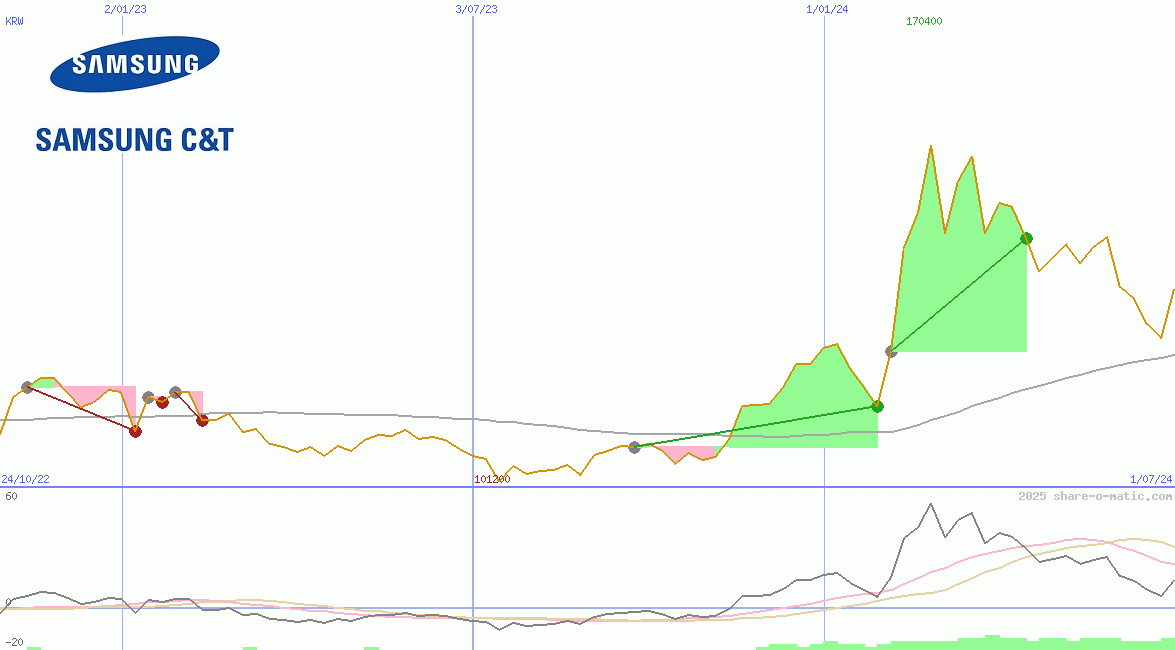
Task: Click the Samsung oval logo
Action: click(x=134, y=64)
